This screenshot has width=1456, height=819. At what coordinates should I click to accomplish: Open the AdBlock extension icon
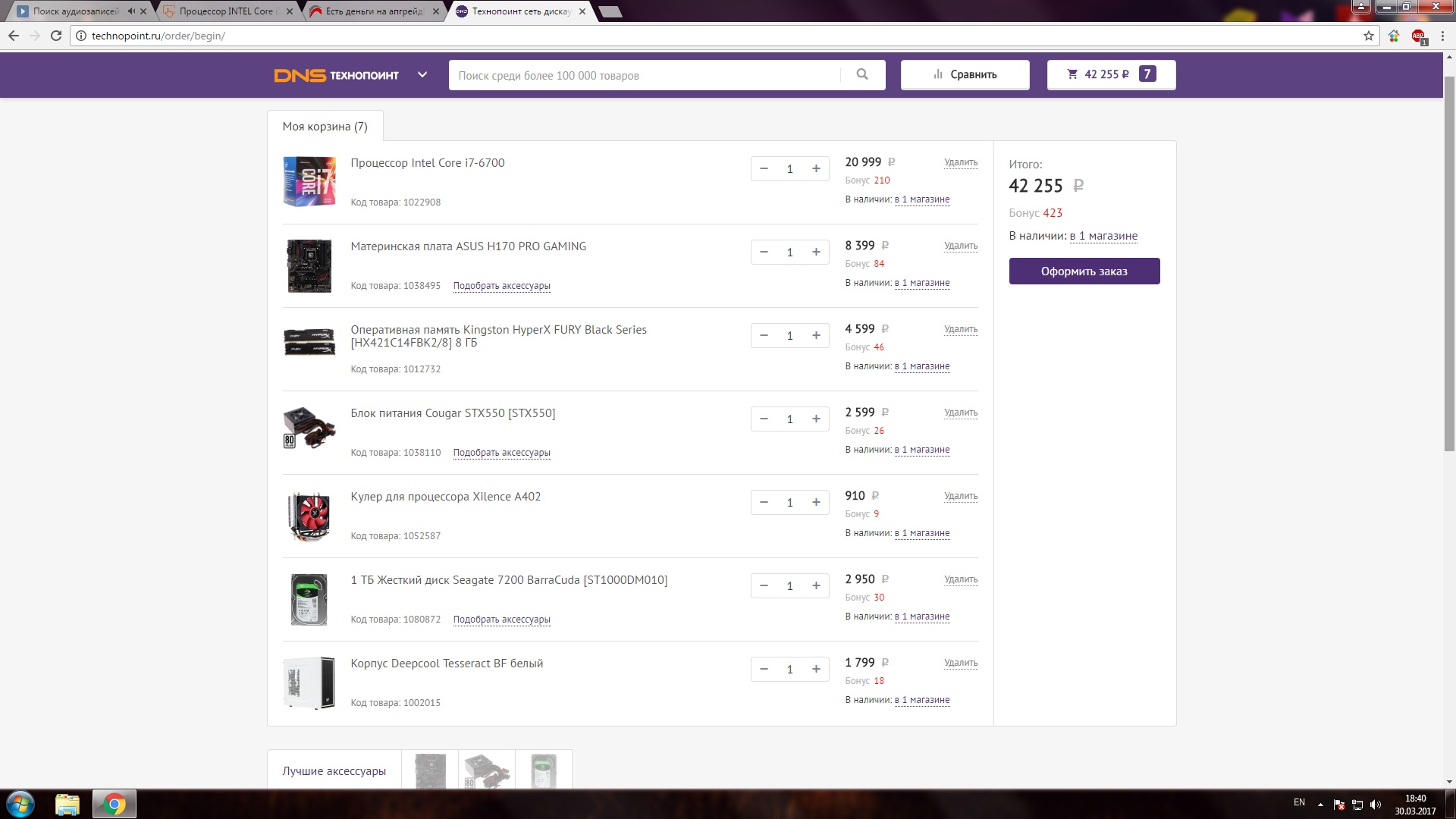[x=1418, y=36]
